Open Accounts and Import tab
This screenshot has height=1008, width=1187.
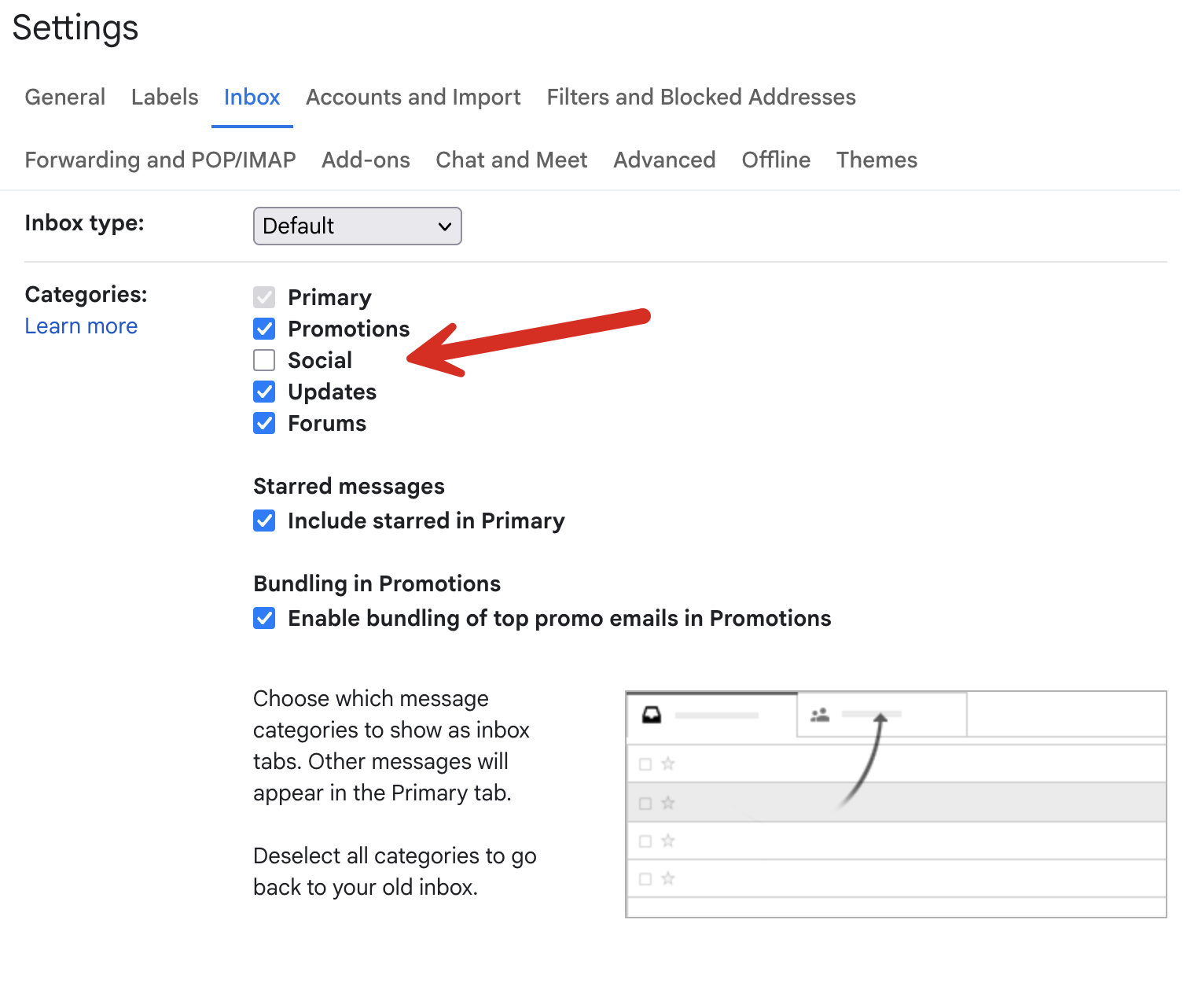pyautogui.click(x=413, y=97)
